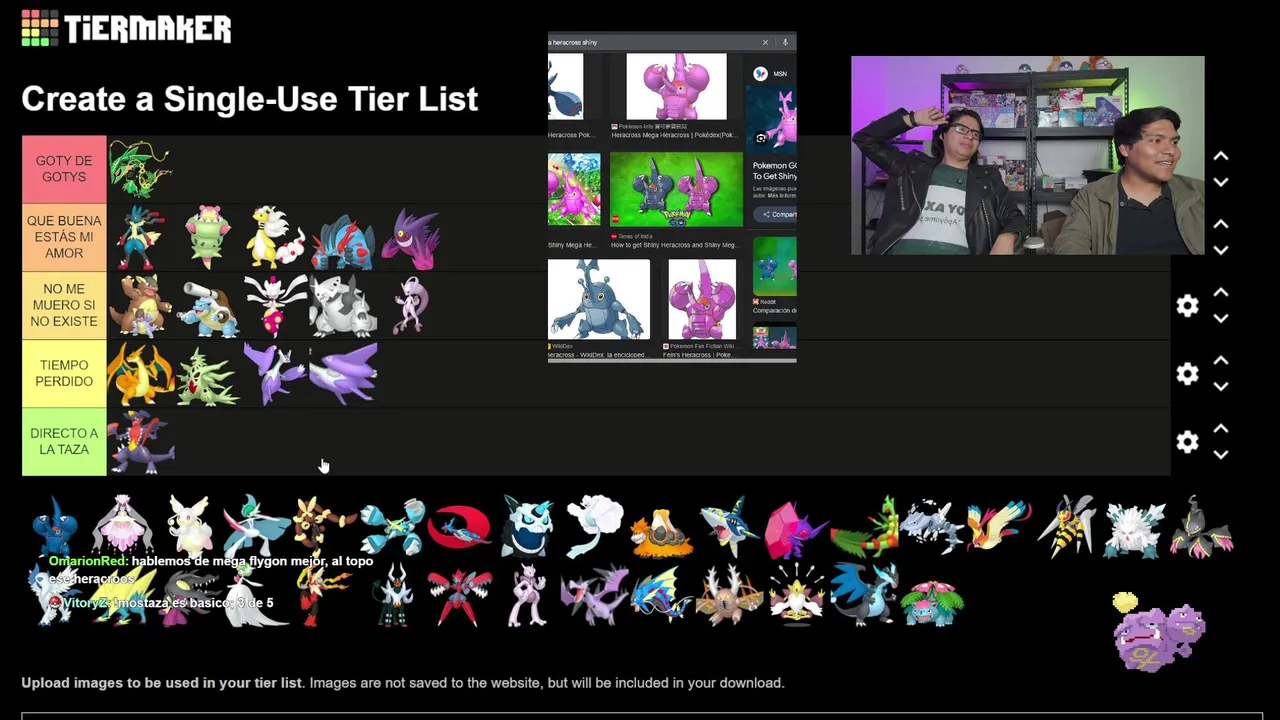Pick Mega Camerupt from the unranked pool

point(661,533)
